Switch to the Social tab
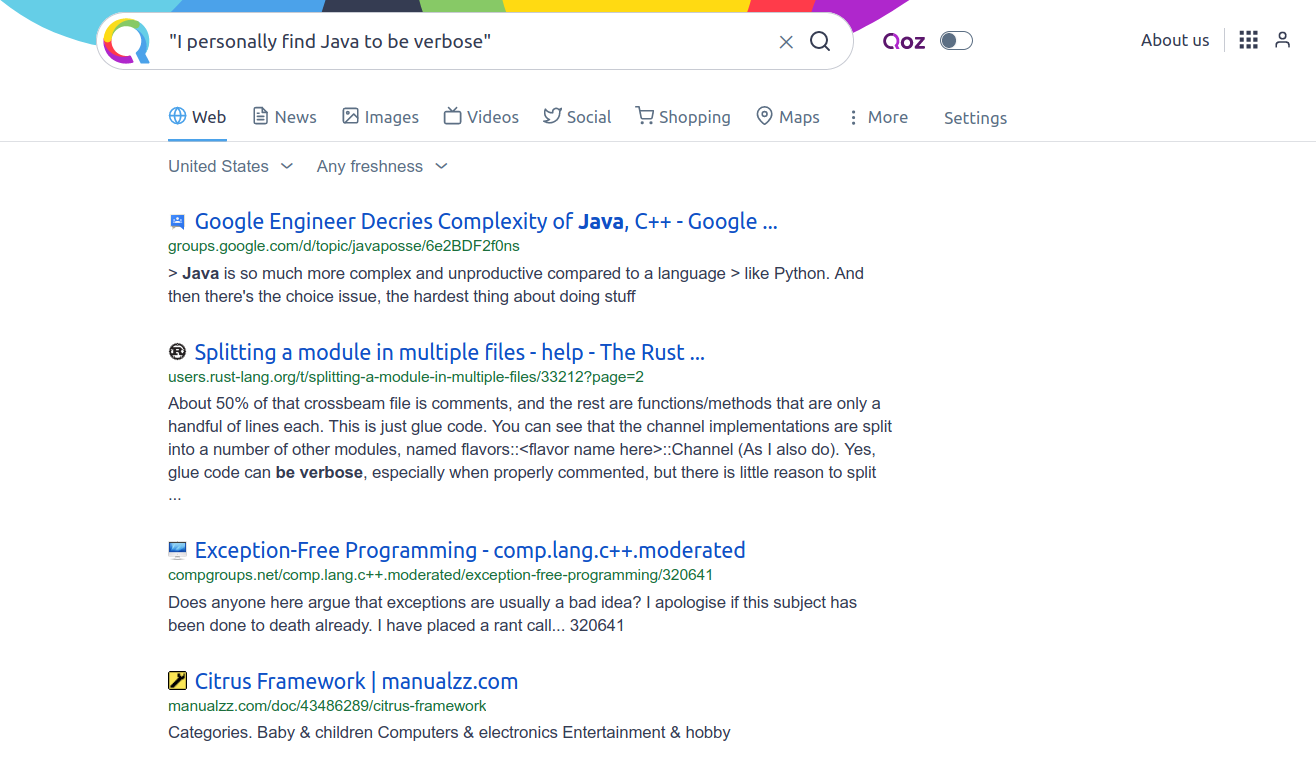 (x=577, y=117)
